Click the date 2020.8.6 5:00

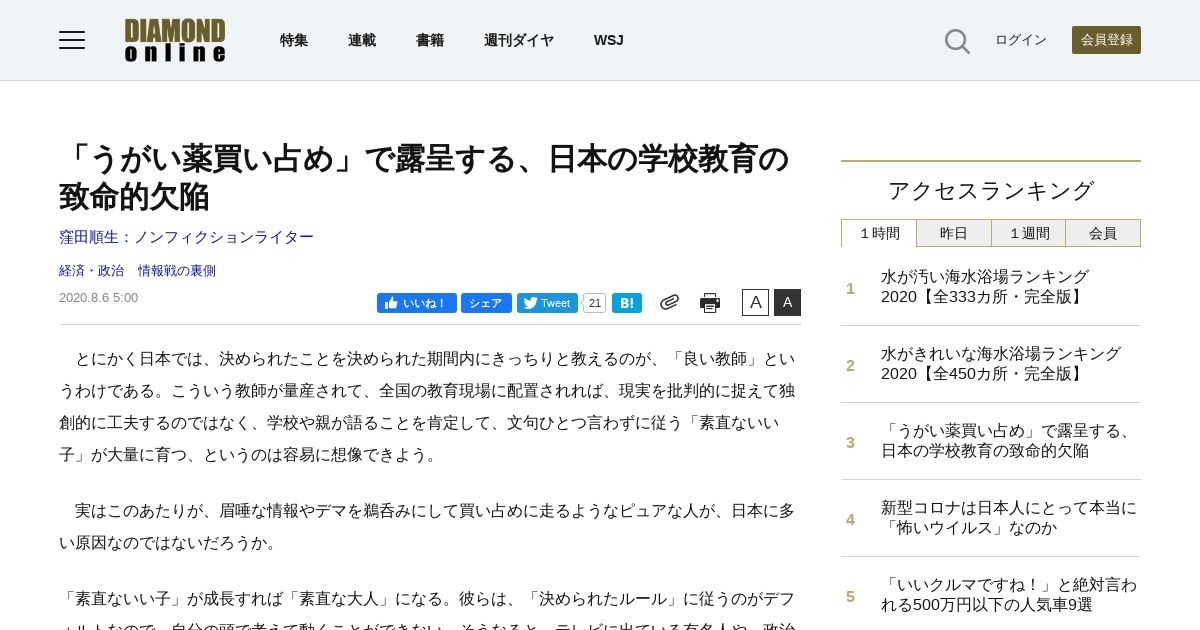coord(98,298)
